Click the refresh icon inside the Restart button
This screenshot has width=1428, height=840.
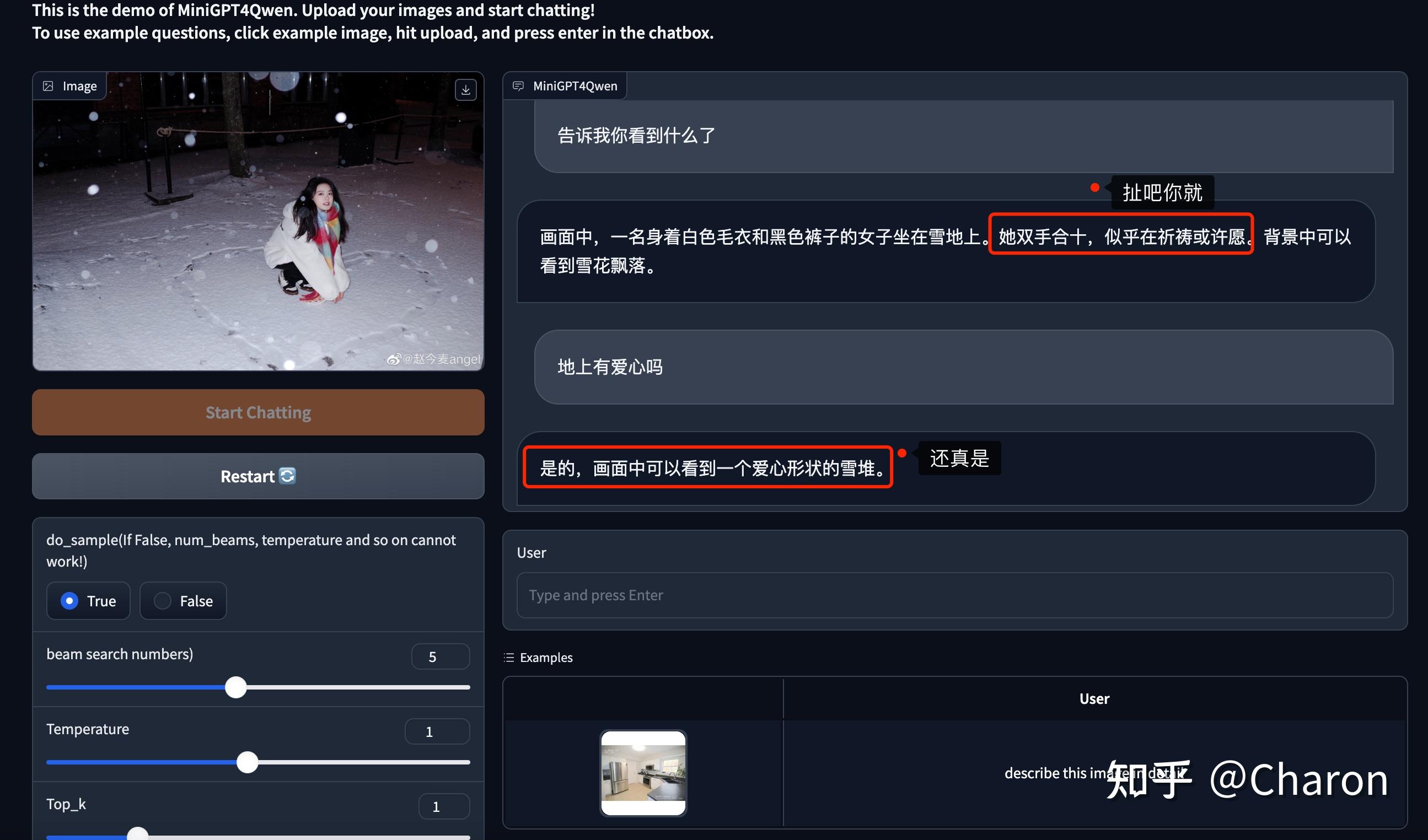pos(288,476)
